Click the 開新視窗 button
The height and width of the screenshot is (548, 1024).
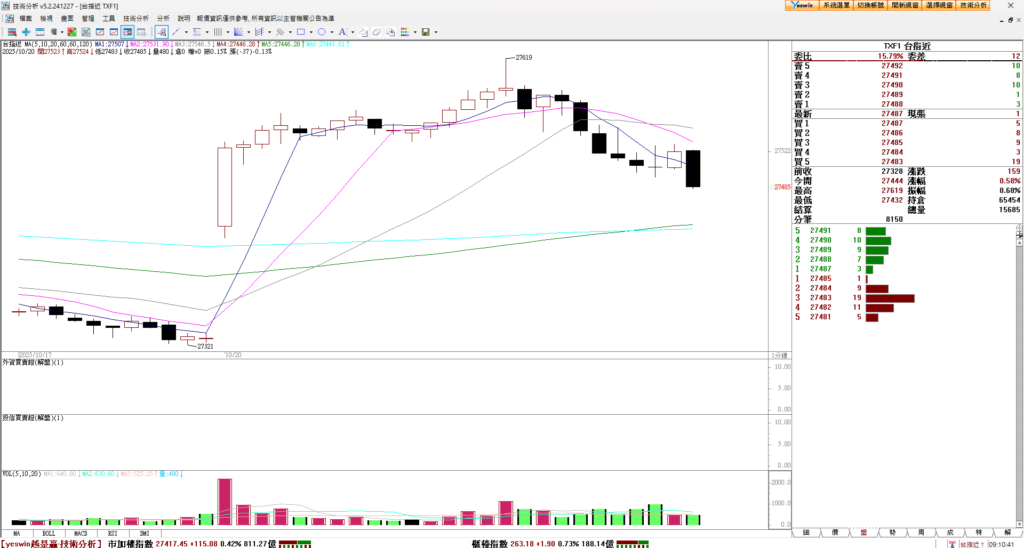(x=904, y=5)
